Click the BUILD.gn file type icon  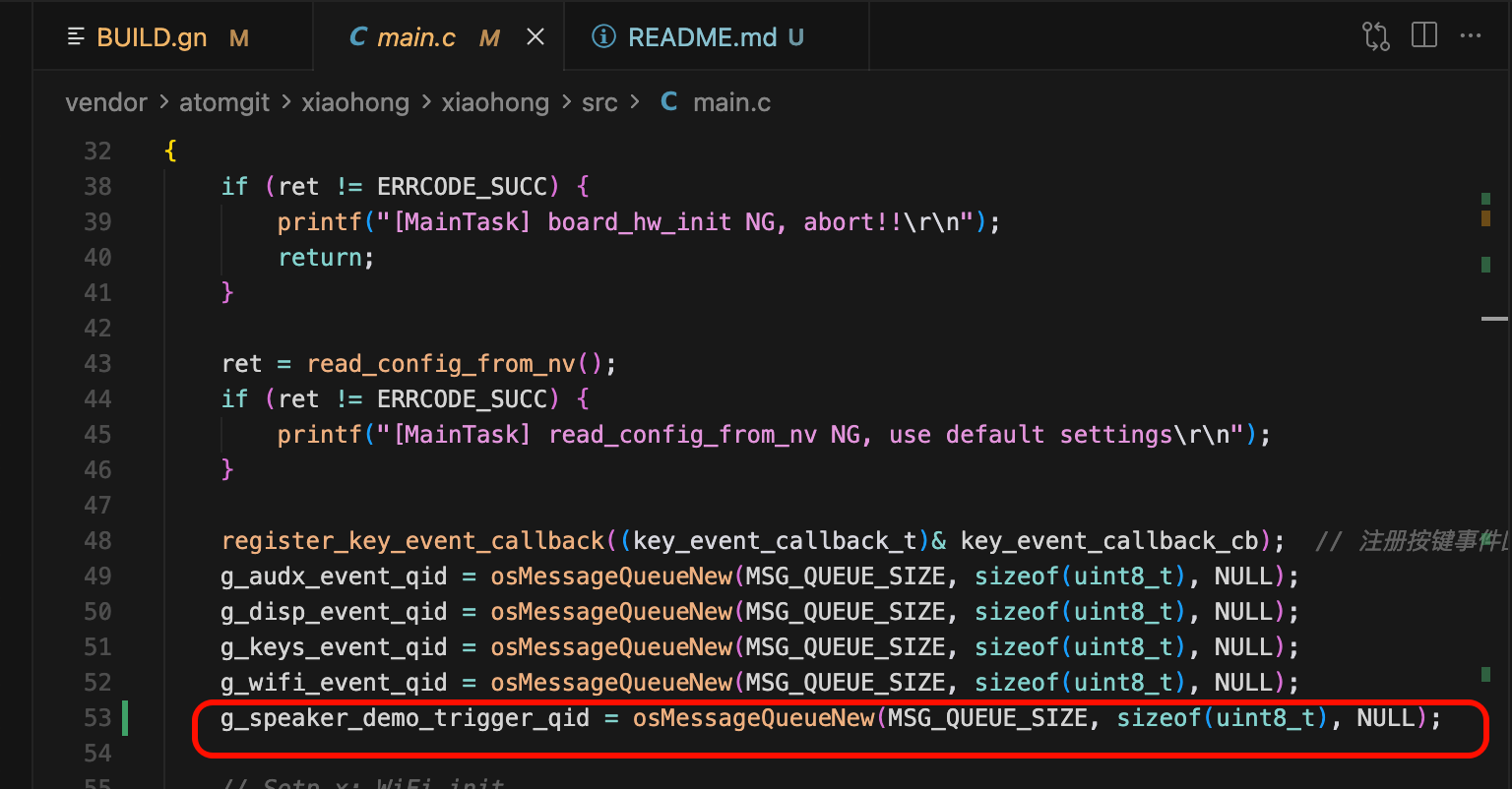(x=76, y=37)
